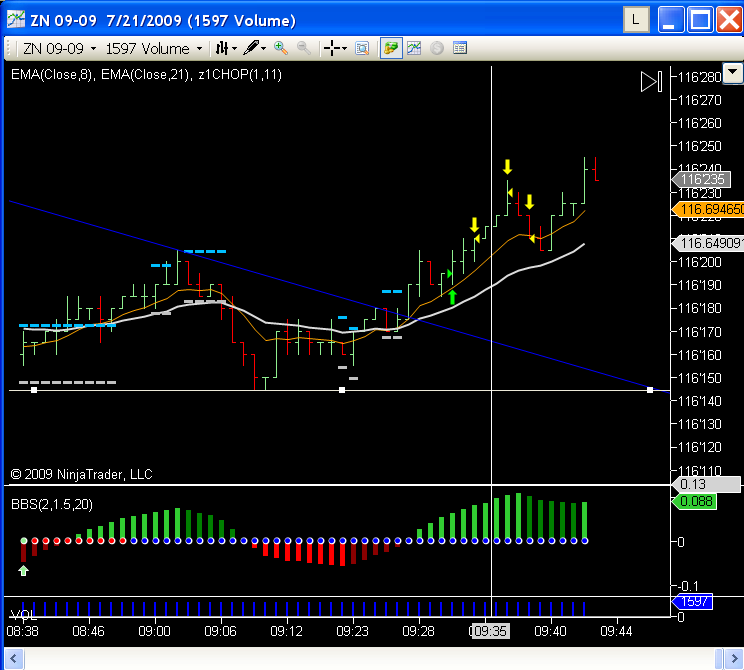
Task: Click the 116'235 last price marker
Action: (x=701, y=179)
